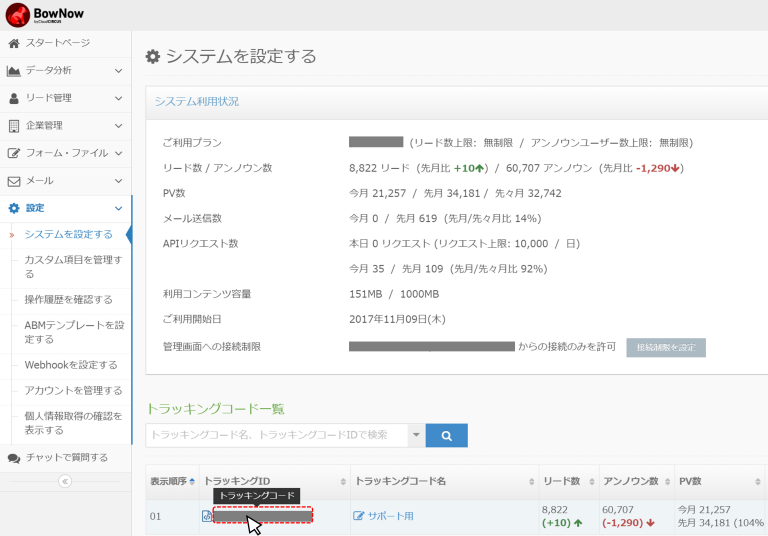Expand the フォーム・ファイル menu chevron
This screenshot has height=536, width=768.
tap(119, 153)
